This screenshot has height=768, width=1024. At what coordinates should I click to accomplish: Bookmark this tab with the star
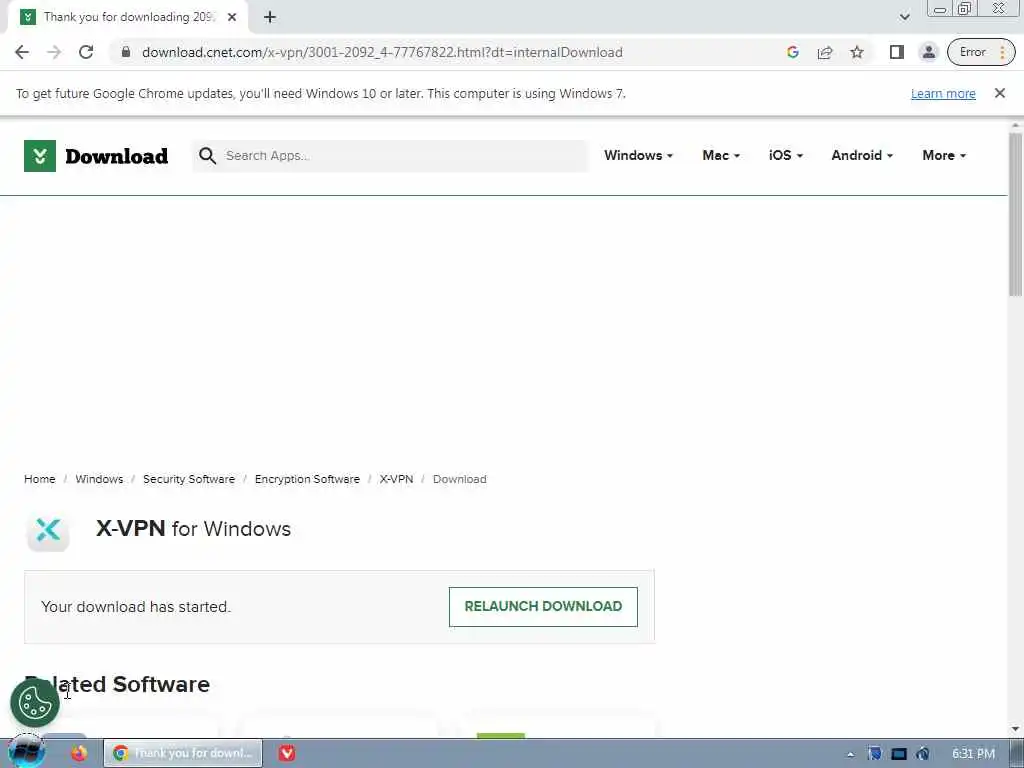[x=857, y=52]
